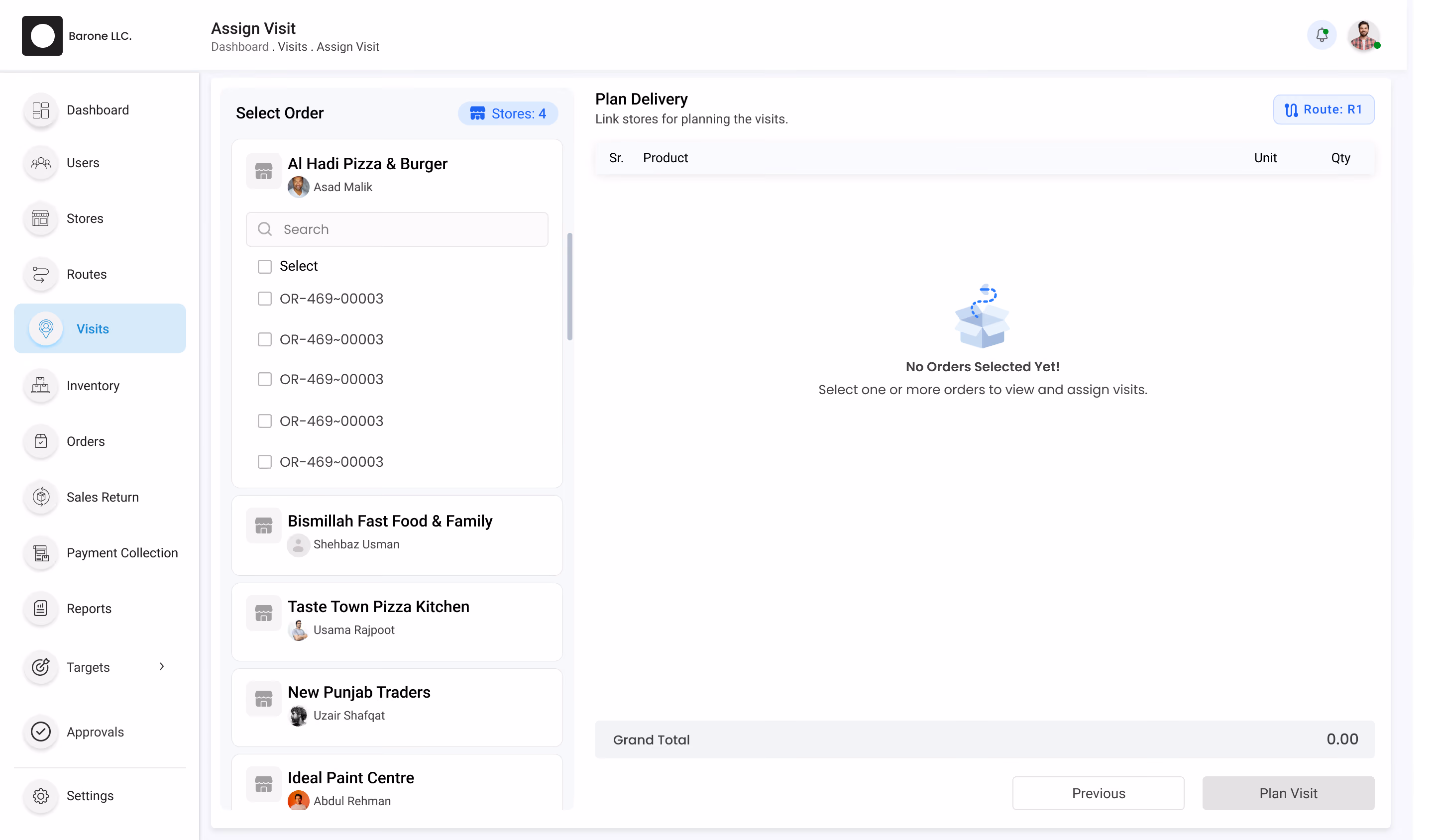The image size is (1439, 840).
Task: Expand the New Punjab Traders card
Action: (397, 708)
